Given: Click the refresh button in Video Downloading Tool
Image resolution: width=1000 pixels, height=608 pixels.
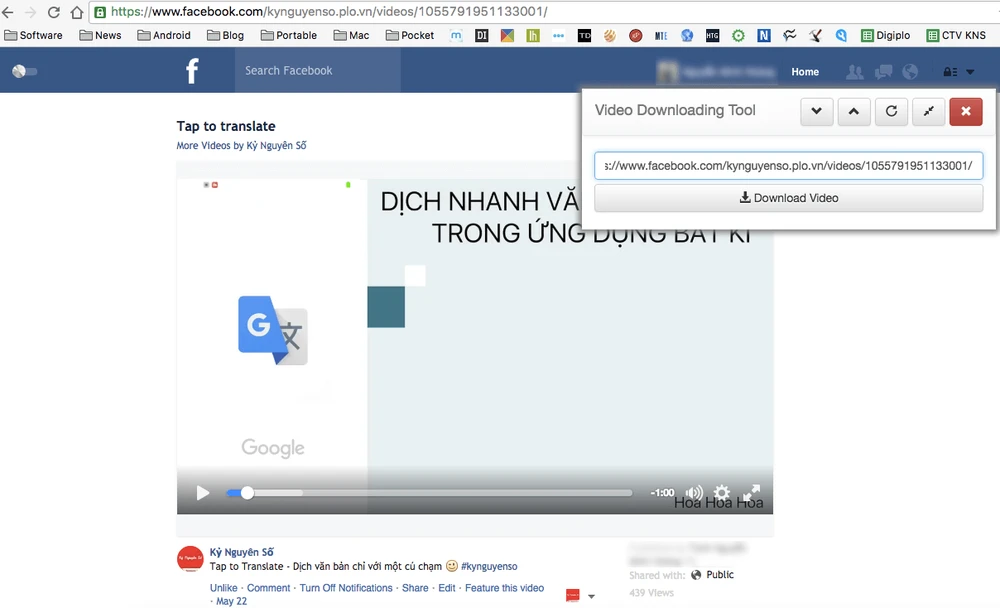Looking at the screenshot, I should (891, 111).
